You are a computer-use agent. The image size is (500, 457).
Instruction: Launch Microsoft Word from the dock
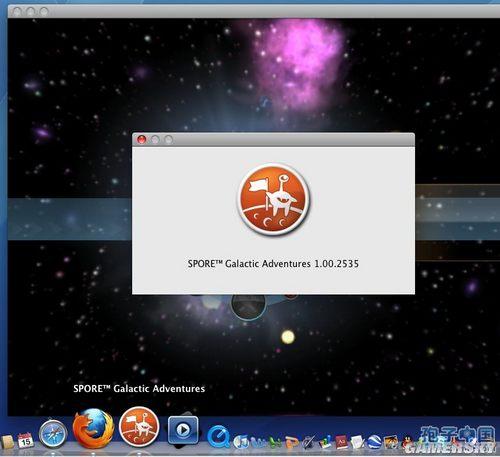click(258, 442)
